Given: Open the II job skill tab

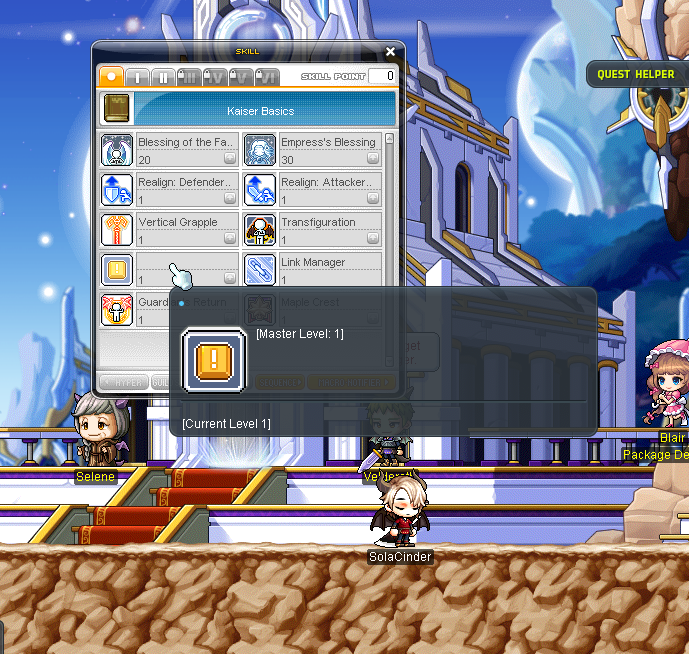Looking at the screenshot, I should pos(163,77).
